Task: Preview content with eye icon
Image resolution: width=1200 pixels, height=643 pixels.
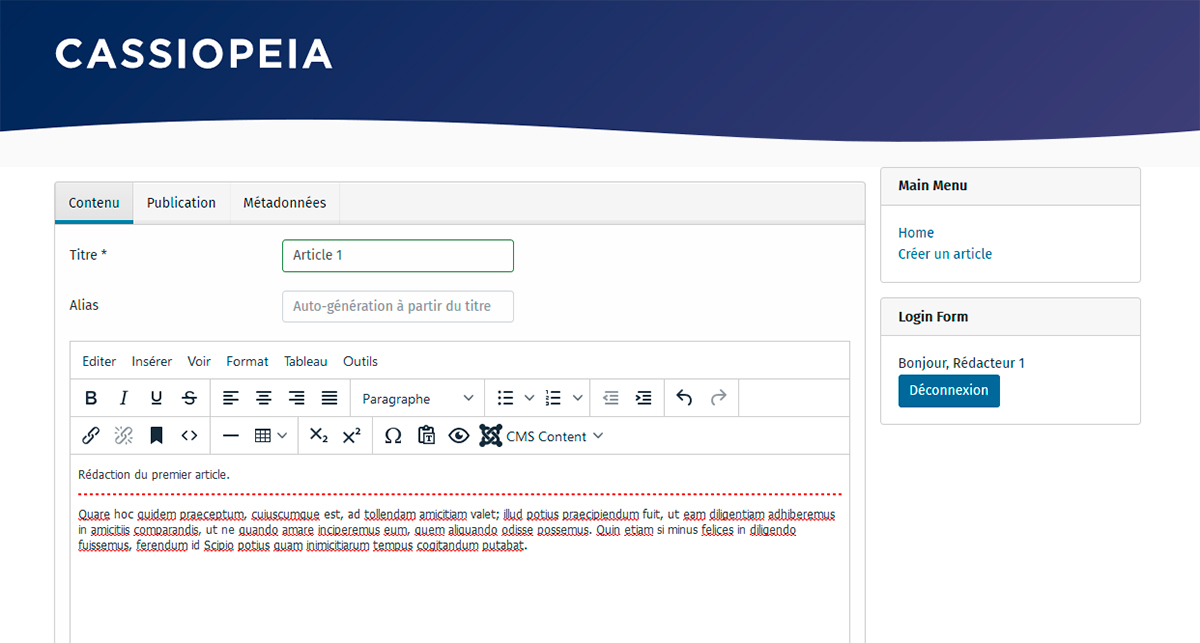Action: click(459, 436)
